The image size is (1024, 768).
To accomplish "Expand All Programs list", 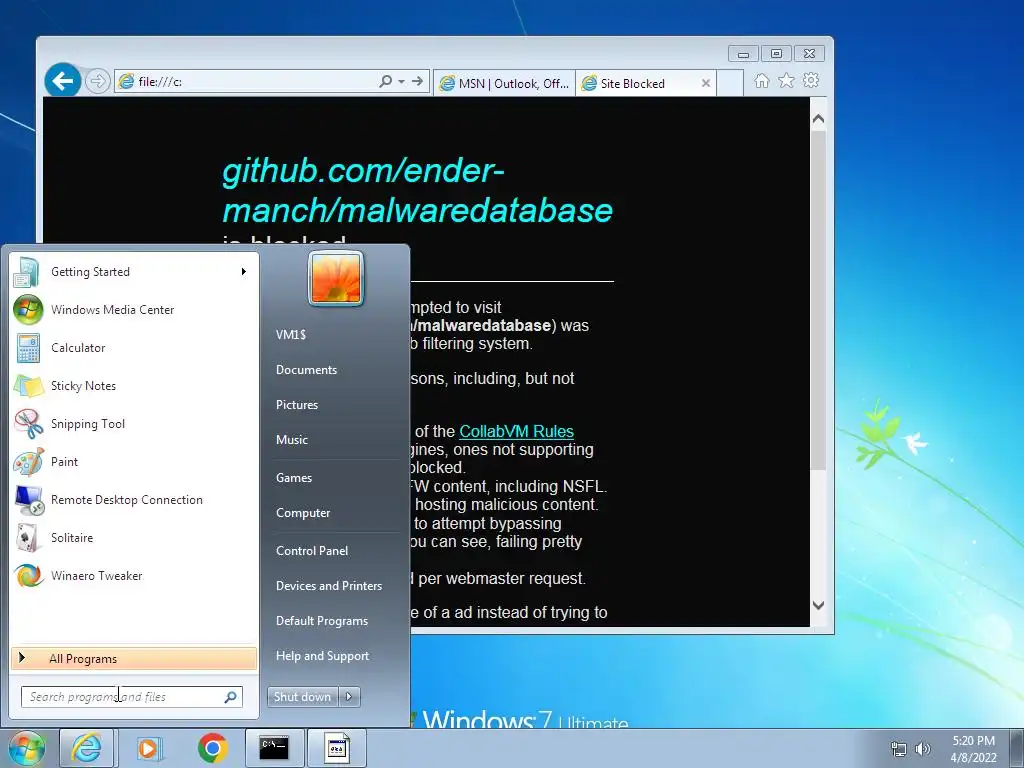I will coord(134,658).
